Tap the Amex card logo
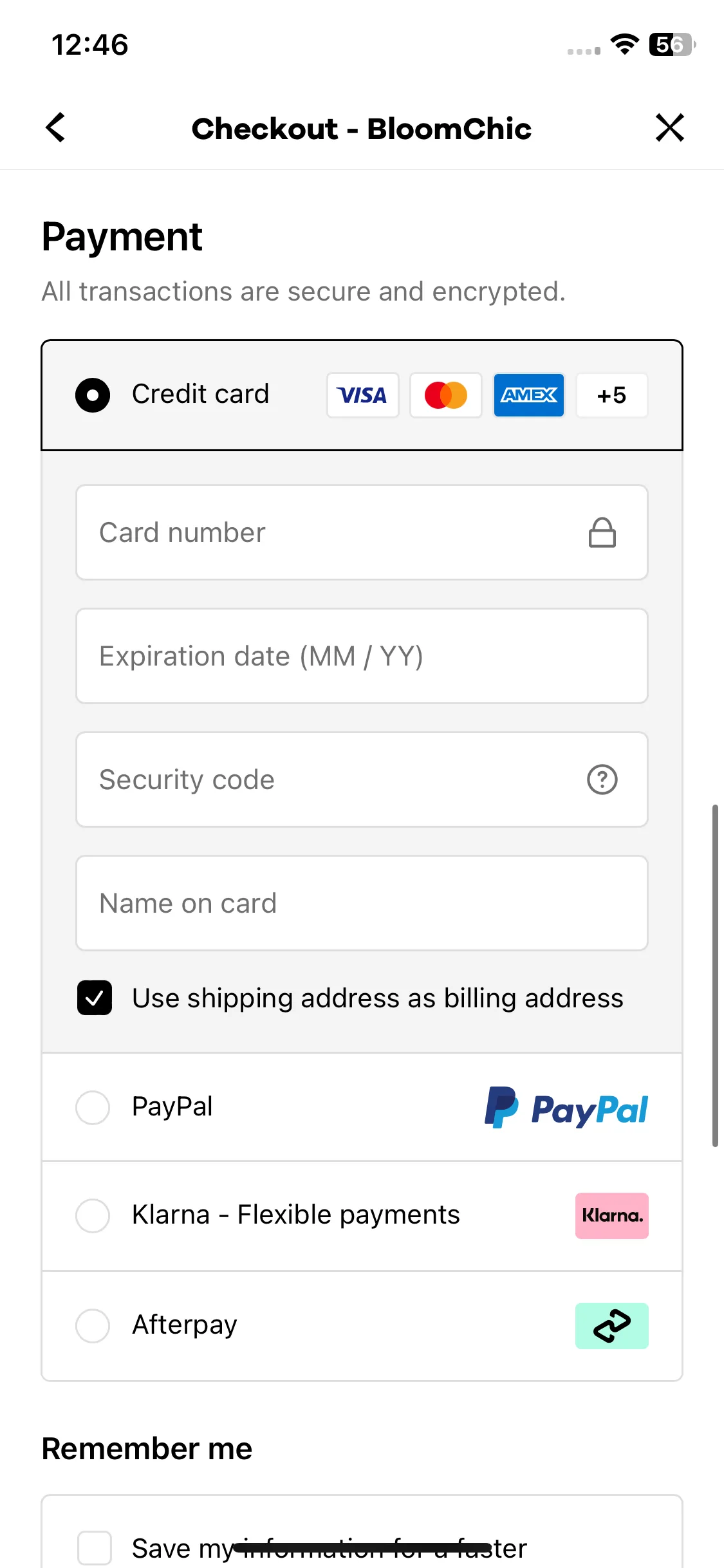724x1568 pixels. 529,395
